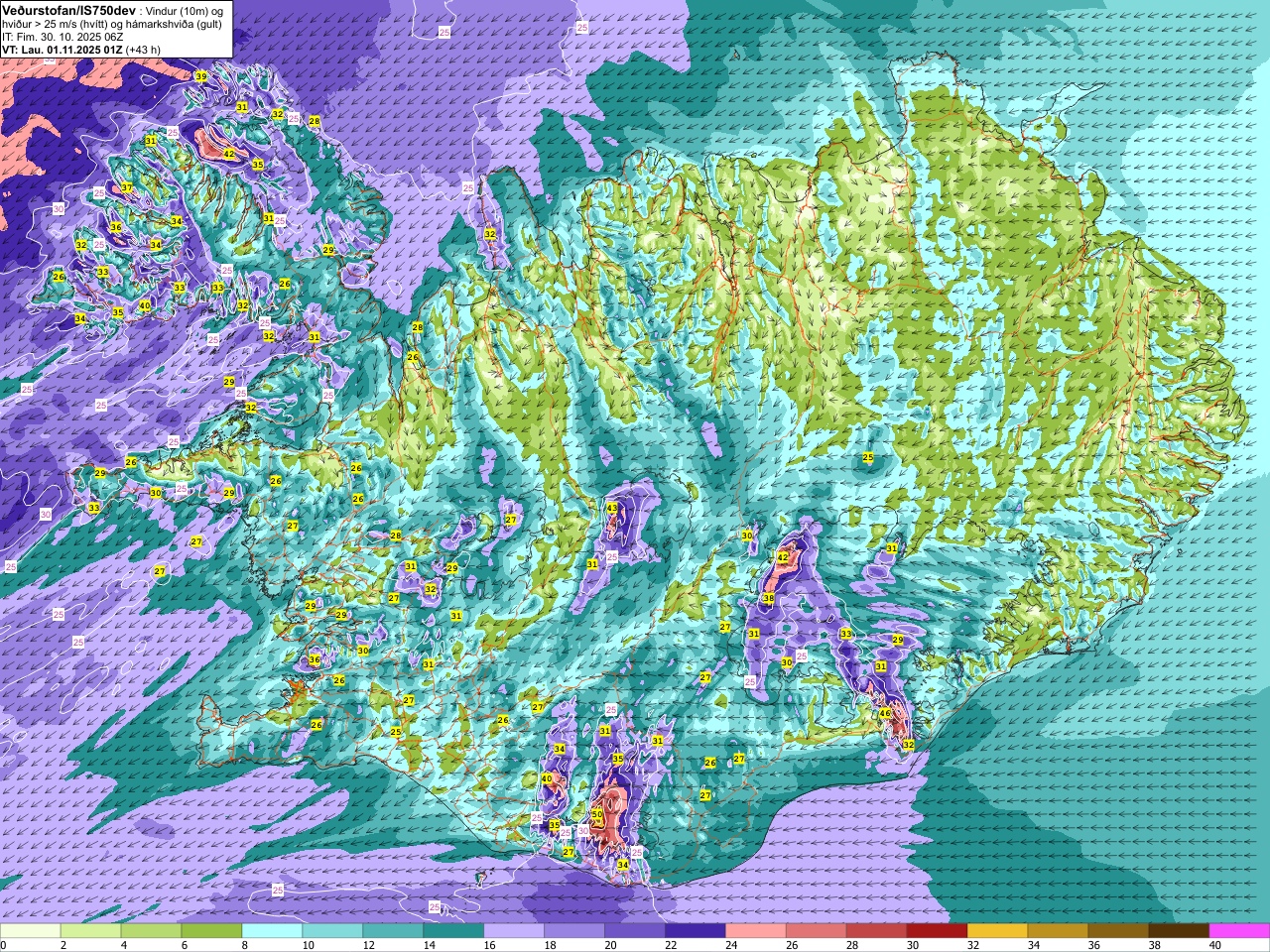Select the 24–26 m/s pink legend swatch
The width and height of the screenshot is (1270, 952).
[x=756, y=931]
